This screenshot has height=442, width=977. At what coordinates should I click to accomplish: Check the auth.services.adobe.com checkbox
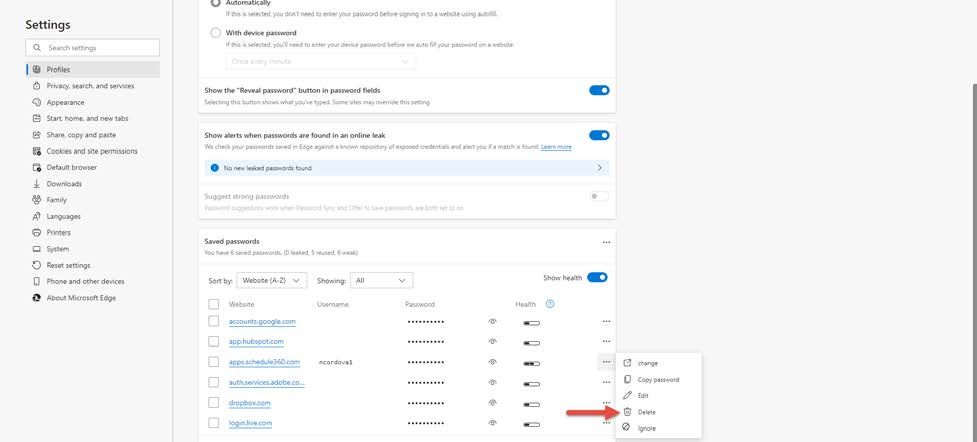tap(214, 382)
